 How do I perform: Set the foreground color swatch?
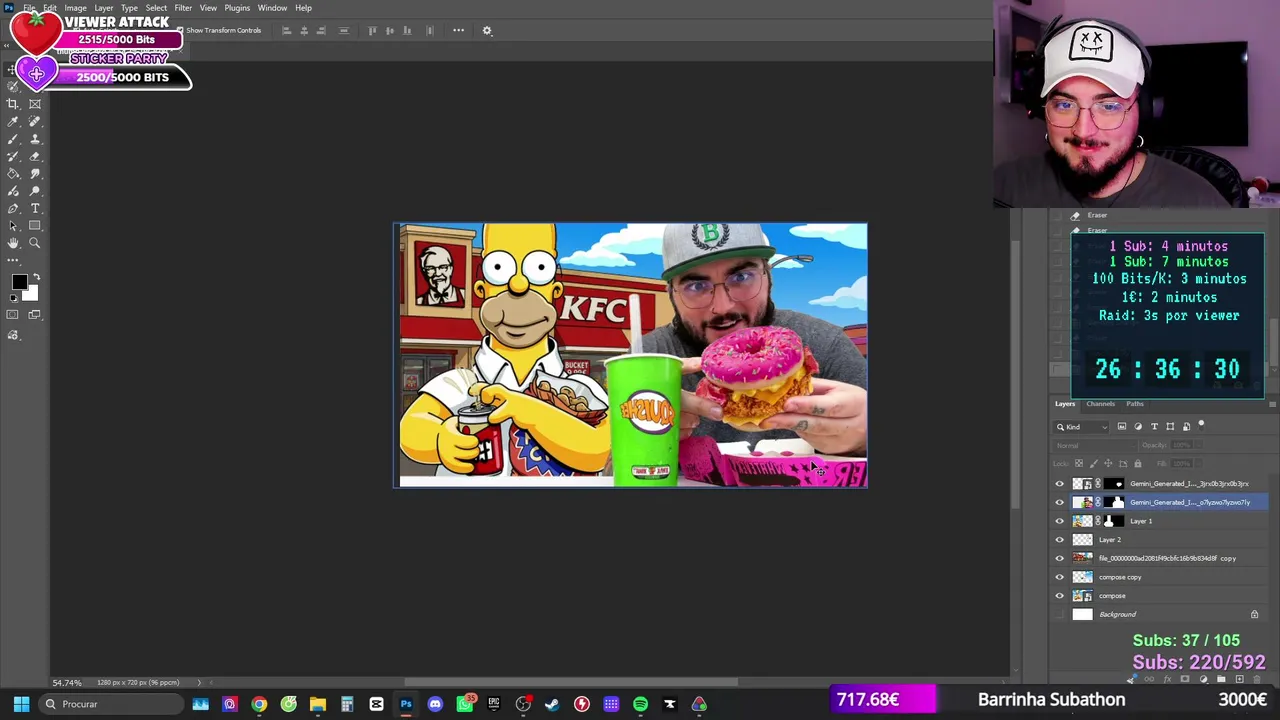[x=18, y=282]
